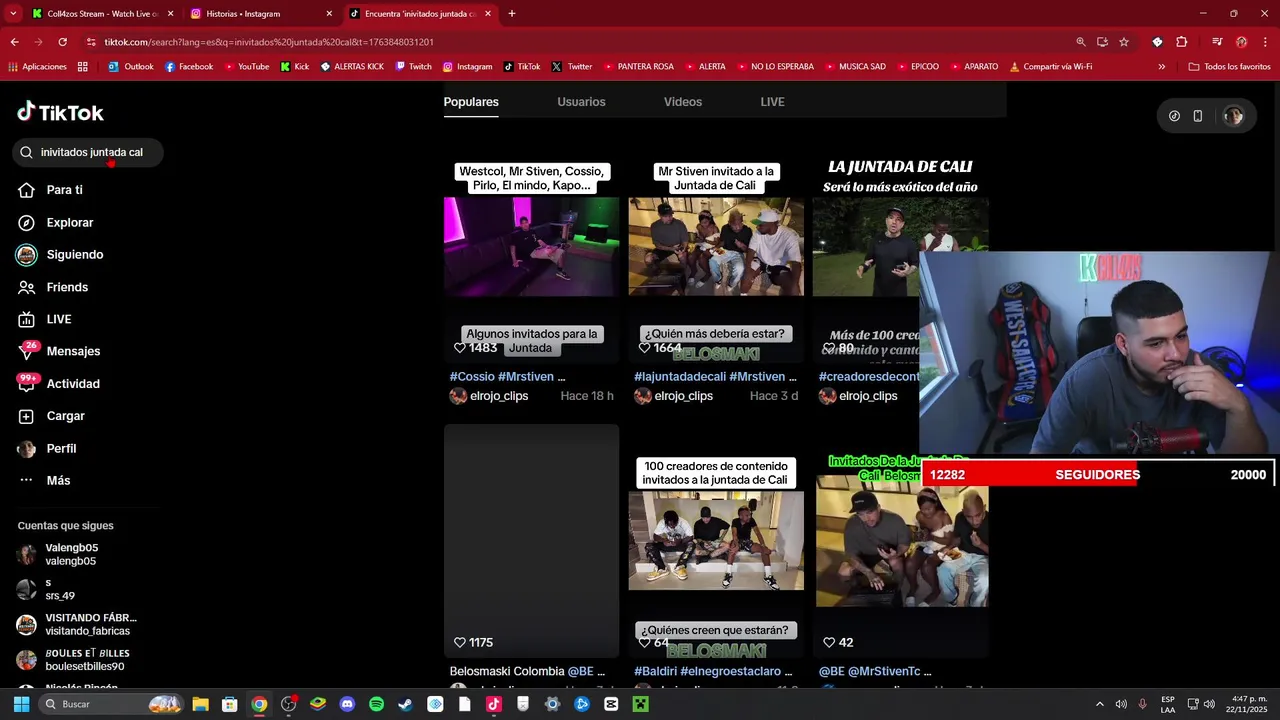Click the Outlook bookmark
The height and width of the screenshot is (720, 1280).
click(x=130, y=67)
